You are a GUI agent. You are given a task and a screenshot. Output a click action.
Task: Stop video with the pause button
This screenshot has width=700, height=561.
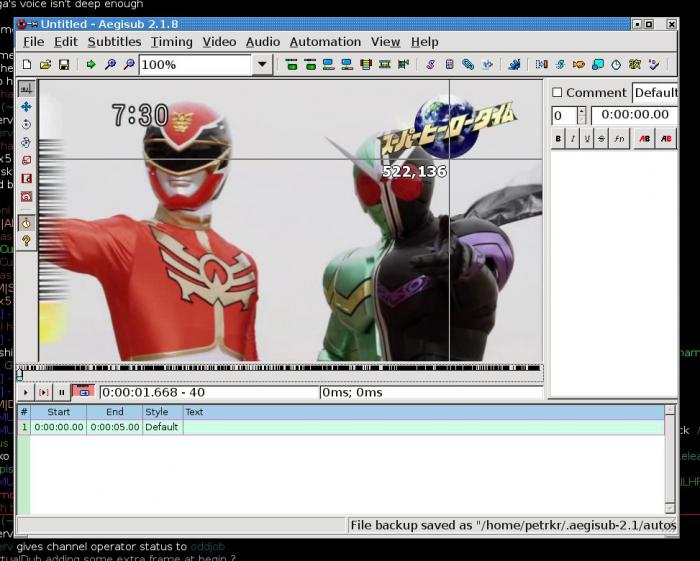click(62, 393)
